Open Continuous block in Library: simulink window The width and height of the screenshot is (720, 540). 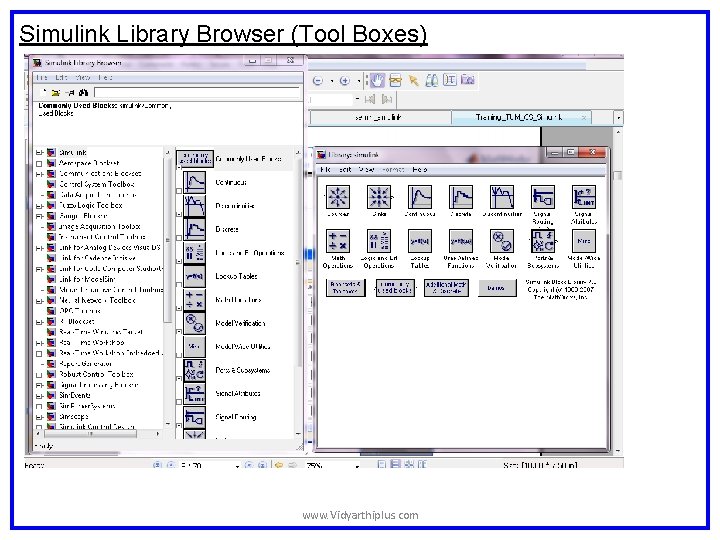(x=420, y=197)
